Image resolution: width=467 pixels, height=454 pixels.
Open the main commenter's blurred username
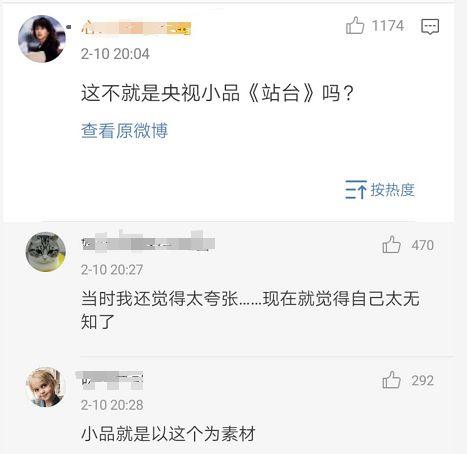pos(136,28)
